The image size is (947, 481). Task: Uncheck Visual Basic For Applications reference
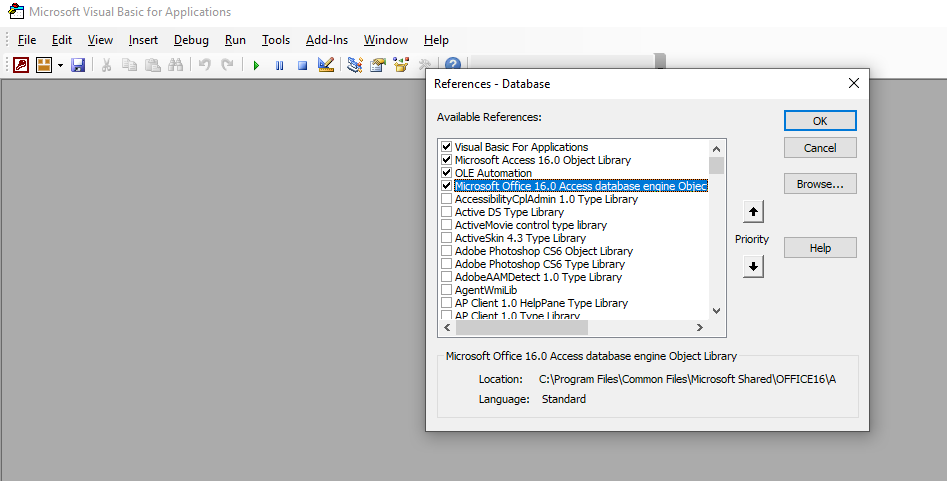pos(446,146)
